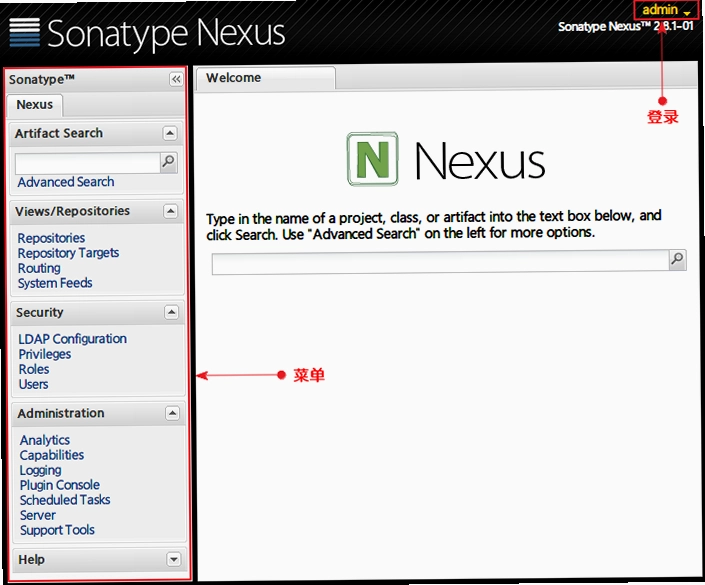This screenshot has width=705, height=585.
Task: Open the Privileges page
Action: [x=45, y=354]
